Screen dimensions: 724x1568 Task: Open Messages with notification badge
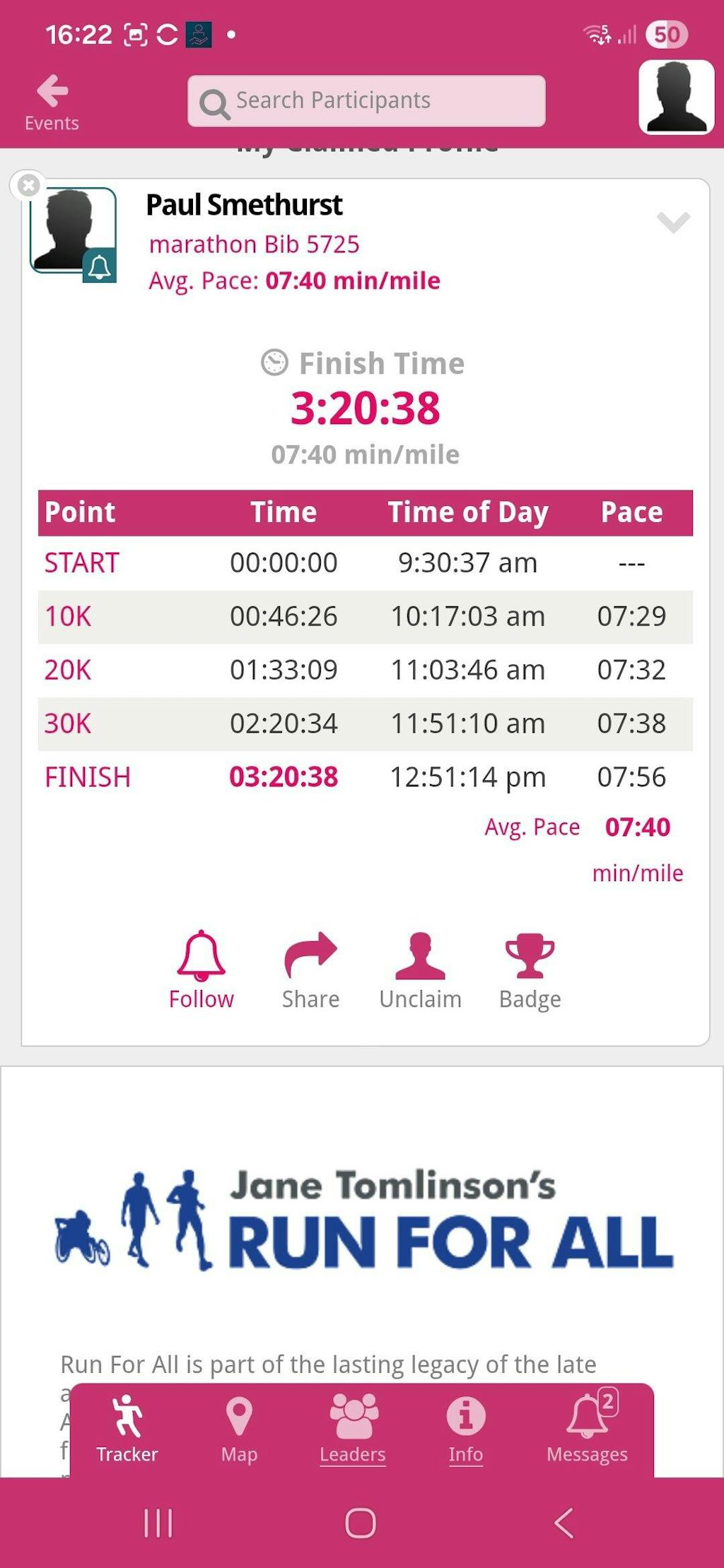[x=587, y=1429]
